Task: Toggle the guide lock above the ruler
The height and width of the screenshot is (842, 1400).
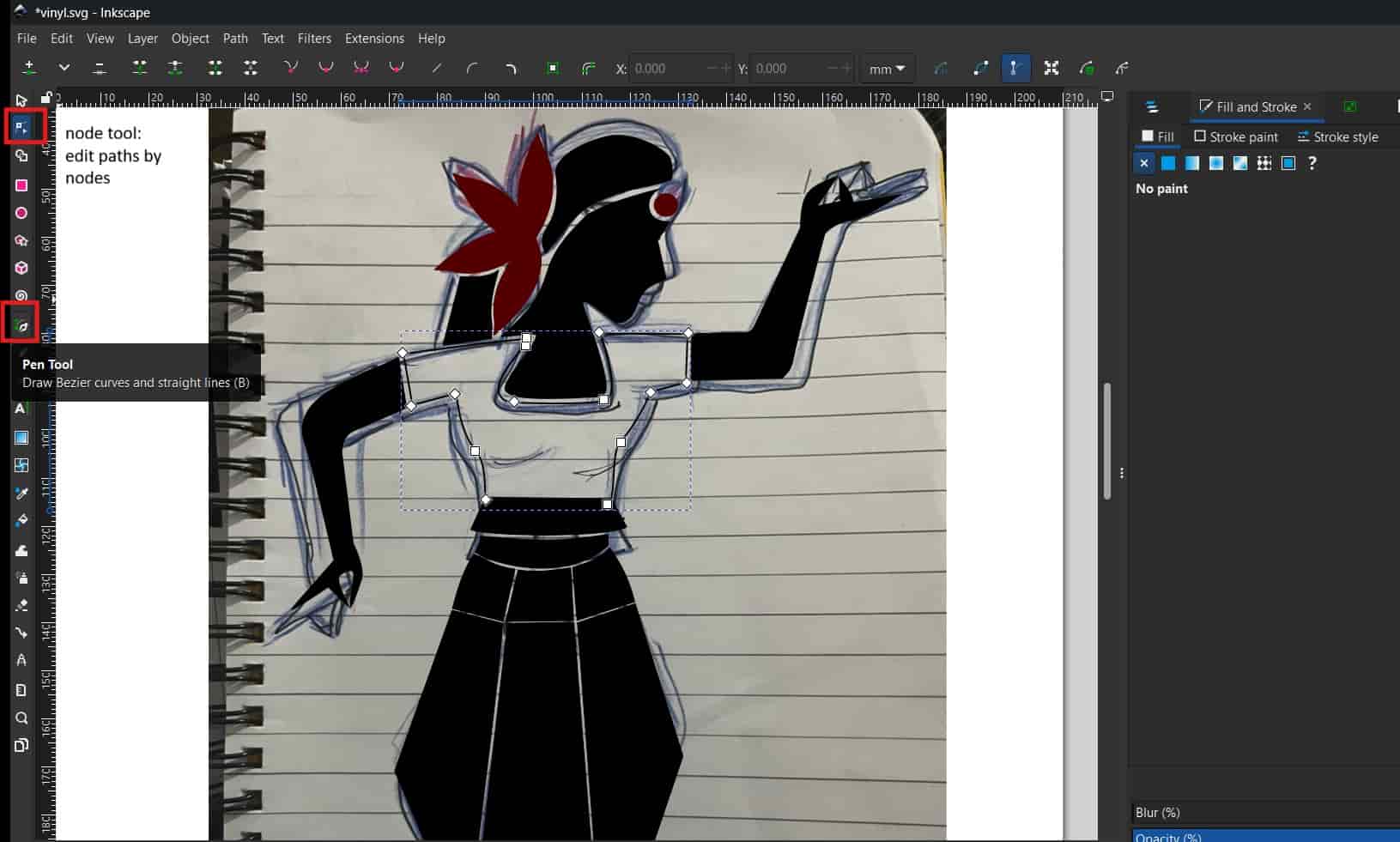Action: [x=46, y=97]
